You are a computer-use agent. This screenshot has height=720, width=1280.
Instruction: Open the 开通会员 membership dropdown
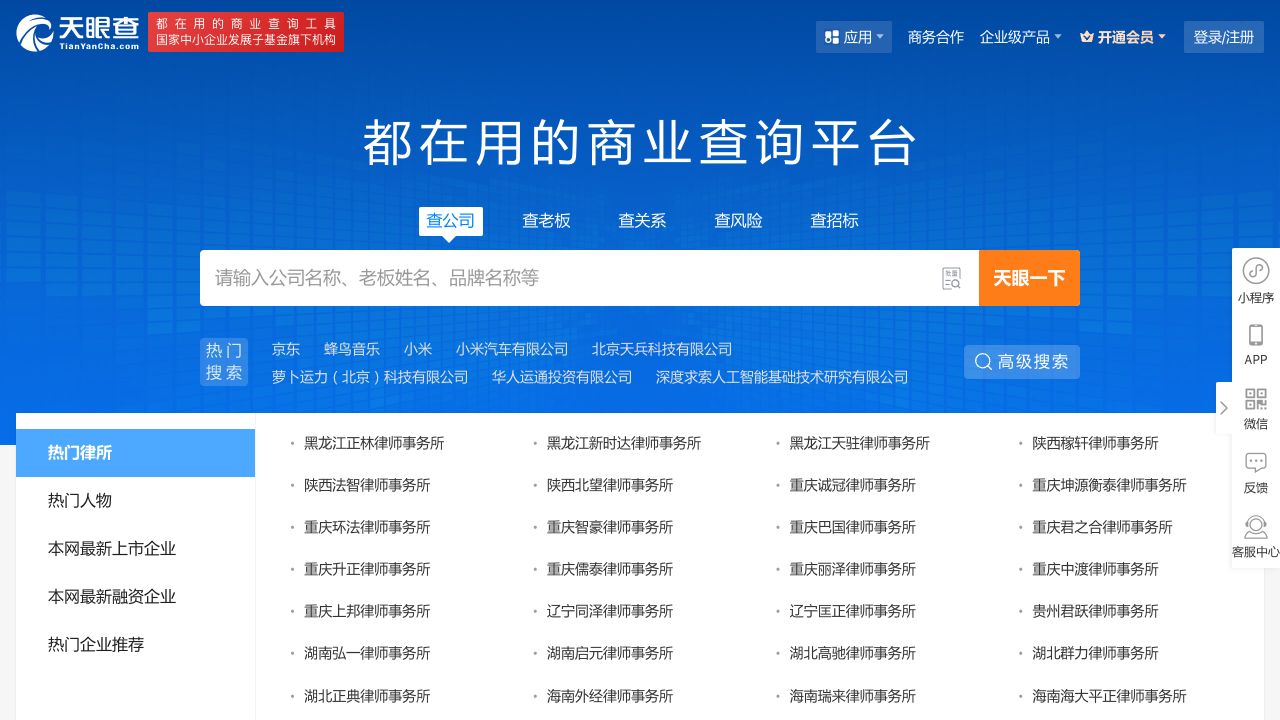tap(1123, 37)
